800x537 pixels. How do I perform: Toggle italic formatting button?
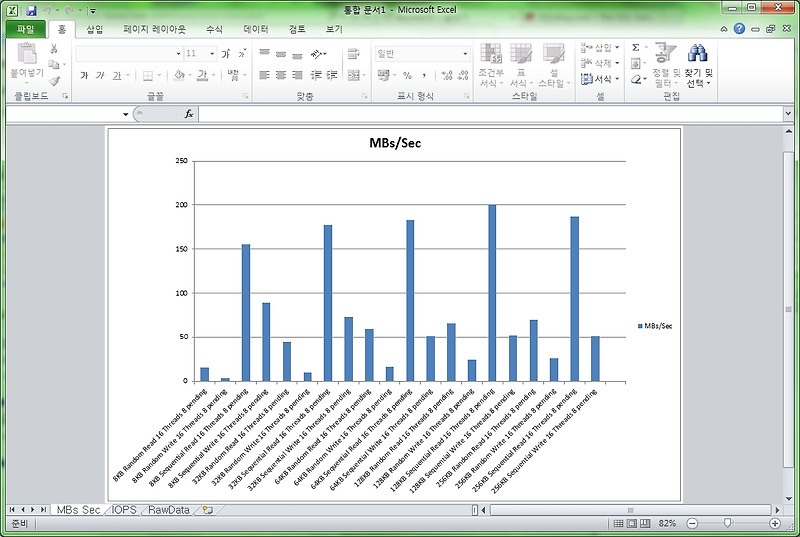point(100,75)
